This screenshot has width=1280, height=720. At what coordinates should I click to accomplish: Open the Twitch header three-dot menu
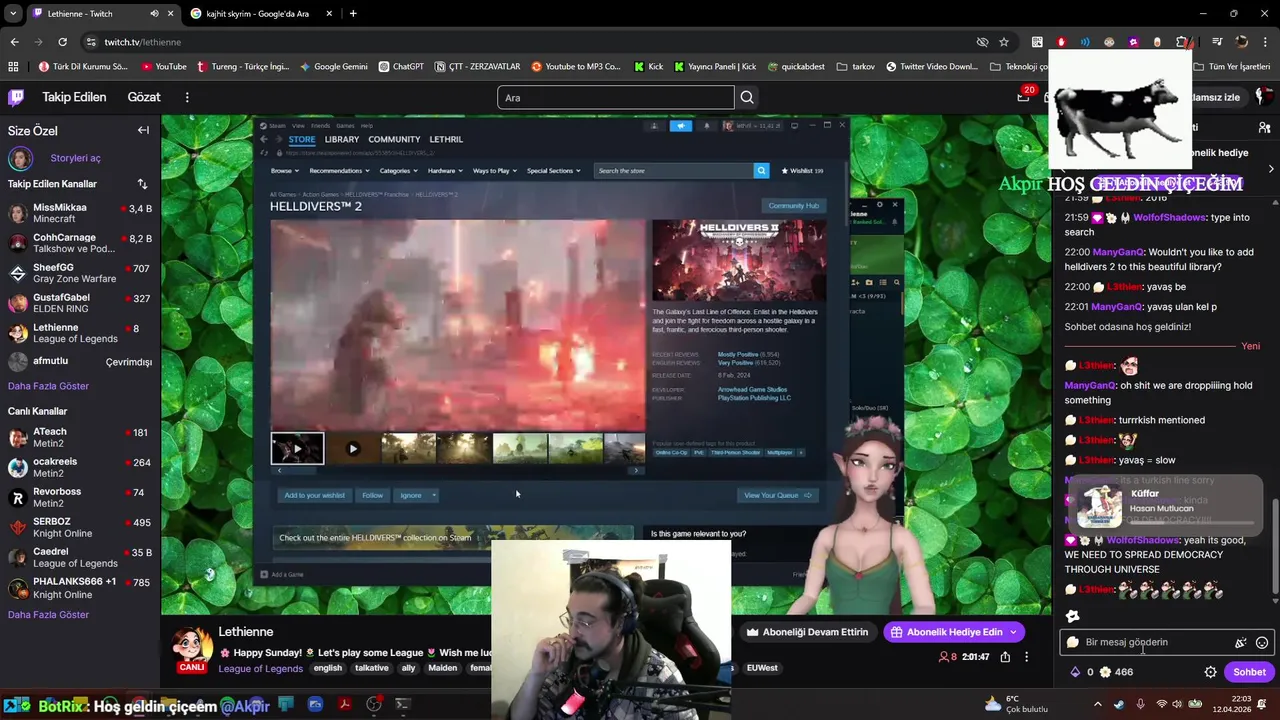(187, 97)
